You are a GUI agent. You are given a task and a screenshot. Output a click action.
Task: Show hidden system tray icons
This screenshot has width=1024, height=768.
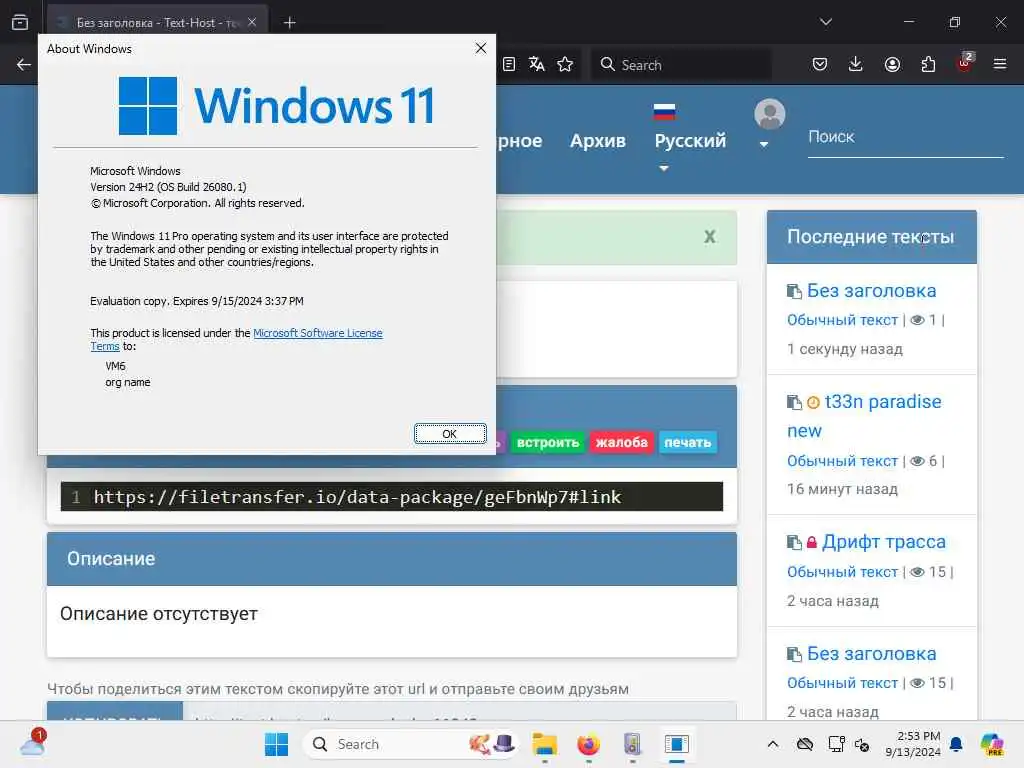773,744
